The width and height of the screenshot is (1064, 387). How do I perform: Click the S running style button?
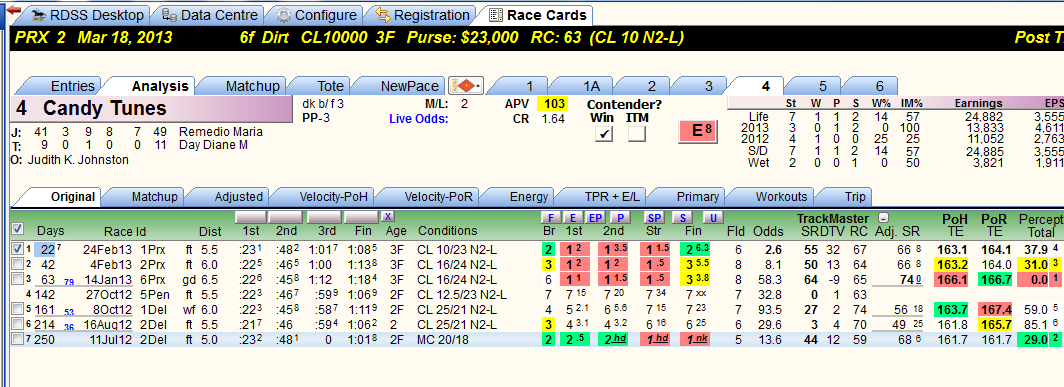point(681,217)
